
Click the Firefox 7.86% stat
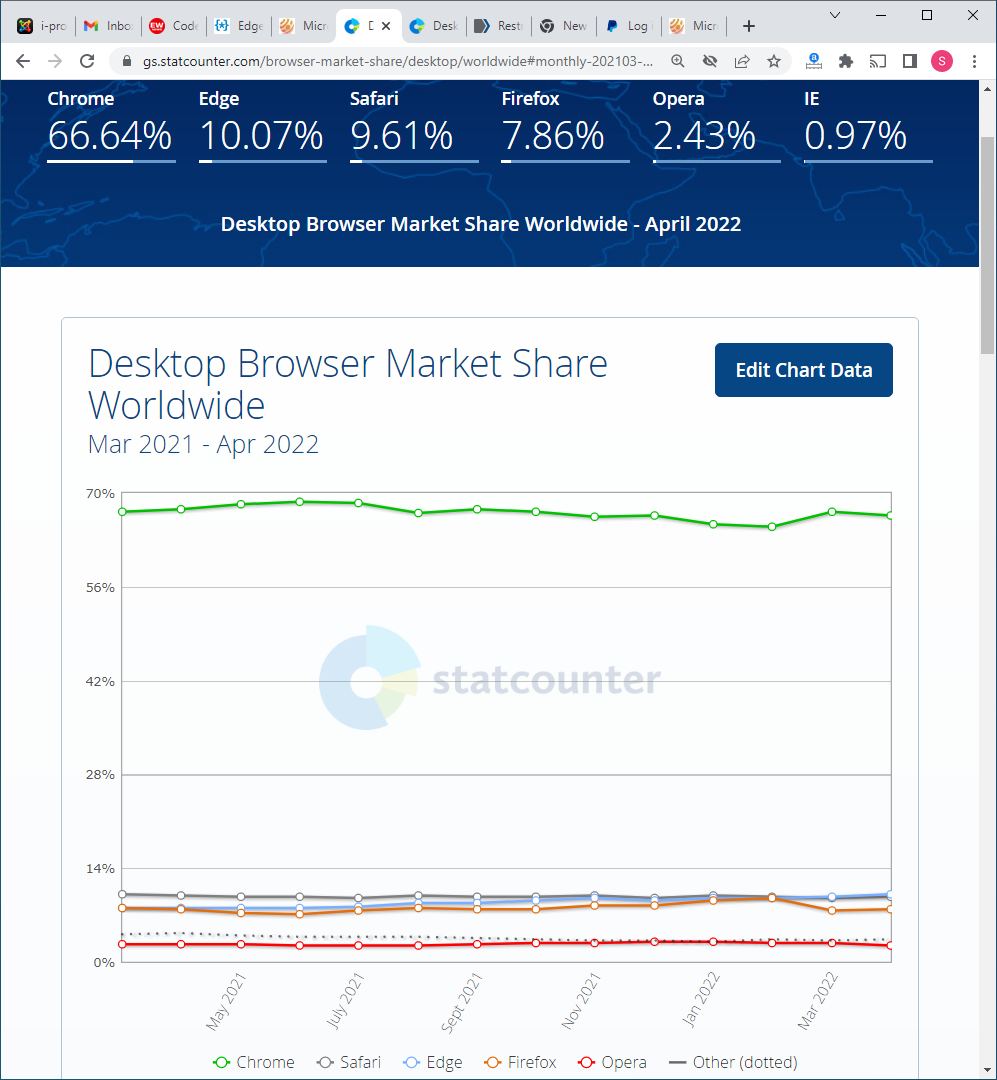click(565, 125)
